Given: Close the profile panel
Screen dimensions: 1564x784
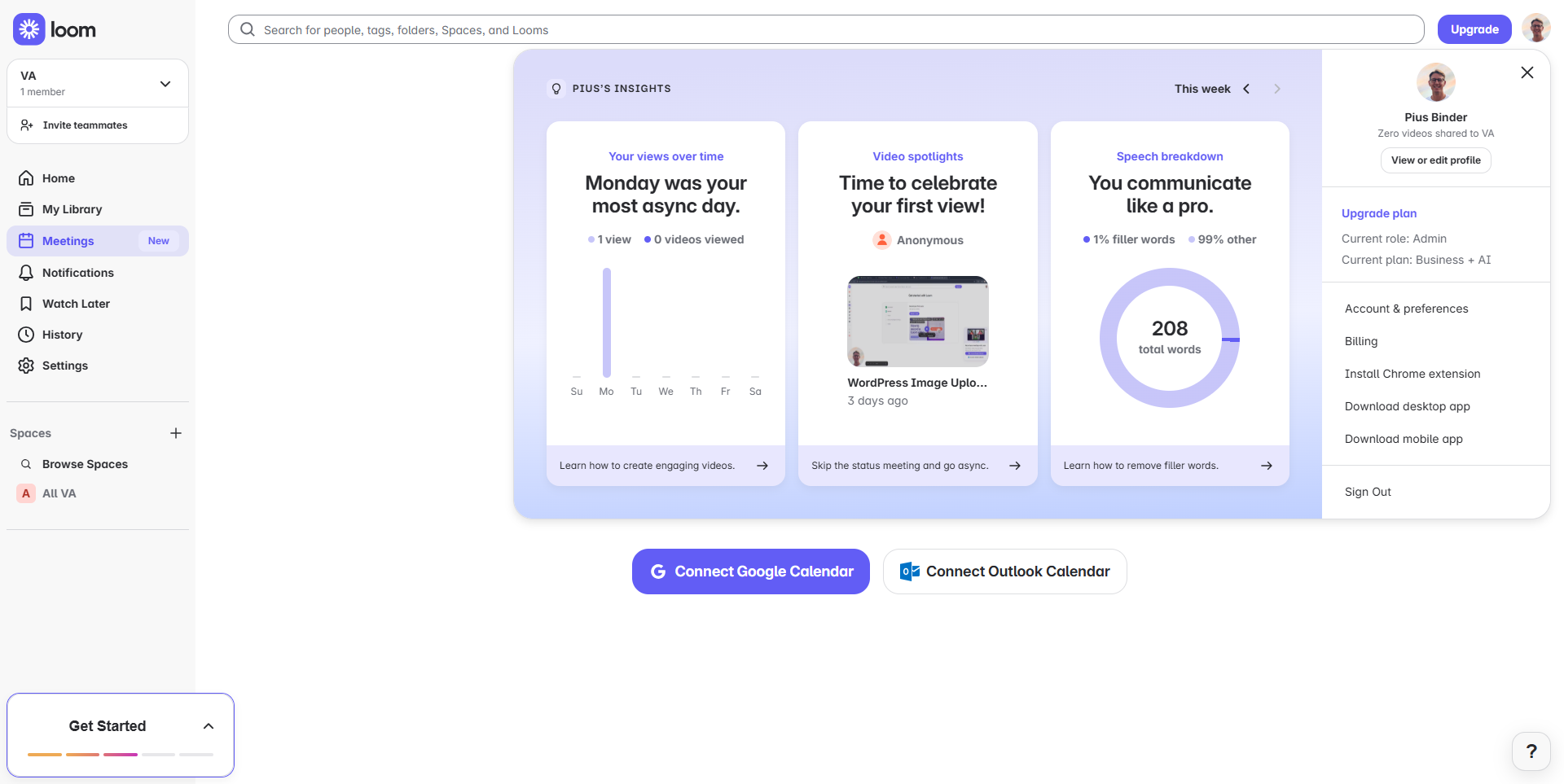Looking at the screenshot, I should click(1527, 72).
